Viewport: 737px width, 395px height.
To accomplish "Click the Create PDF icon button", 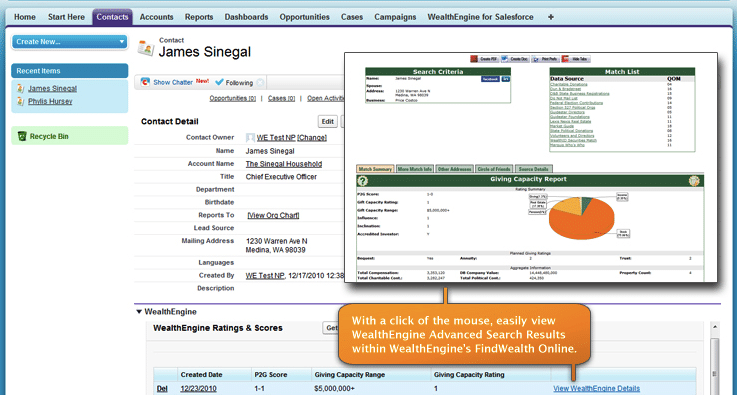I will pos(484,59).
